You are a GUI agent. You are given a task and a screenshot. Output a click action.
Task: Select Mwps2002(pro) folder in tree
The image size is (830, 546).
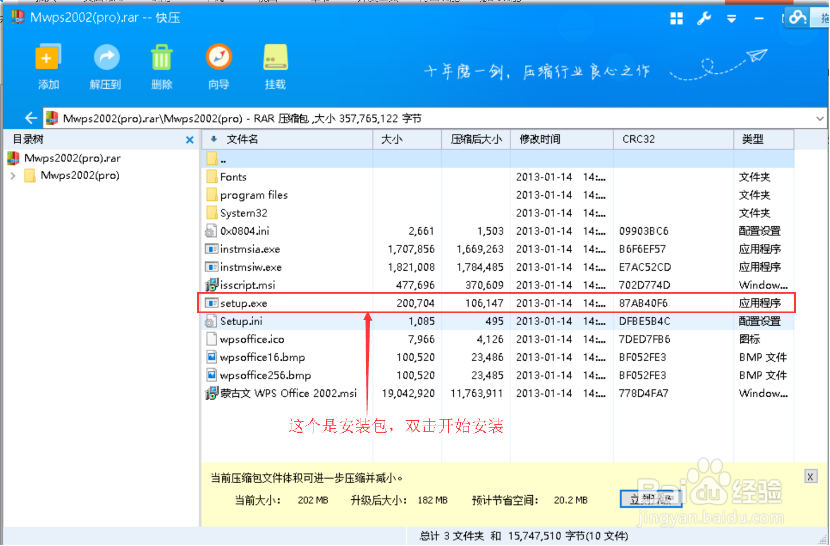point(79,175)
